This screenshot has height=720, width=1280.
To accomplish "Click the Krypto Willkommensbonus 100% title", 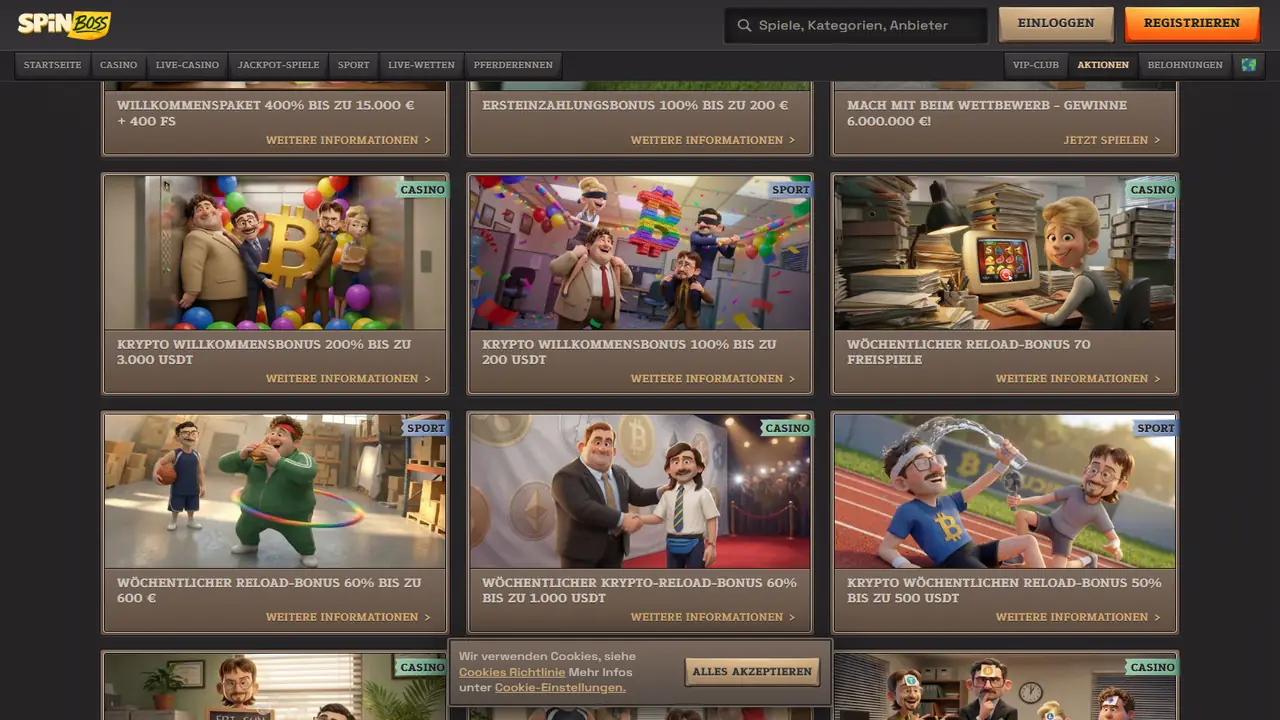I will (x=629, y=352).
